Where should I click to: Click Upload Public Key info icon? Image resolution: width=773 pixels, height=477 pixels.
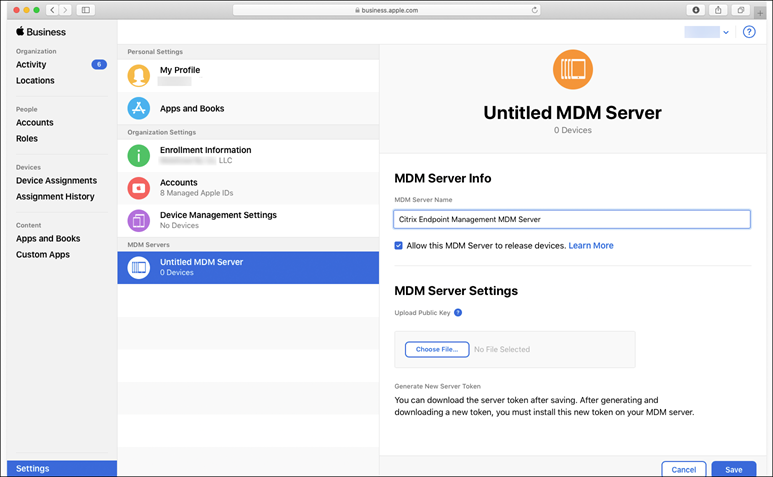(x=458, y=313)
